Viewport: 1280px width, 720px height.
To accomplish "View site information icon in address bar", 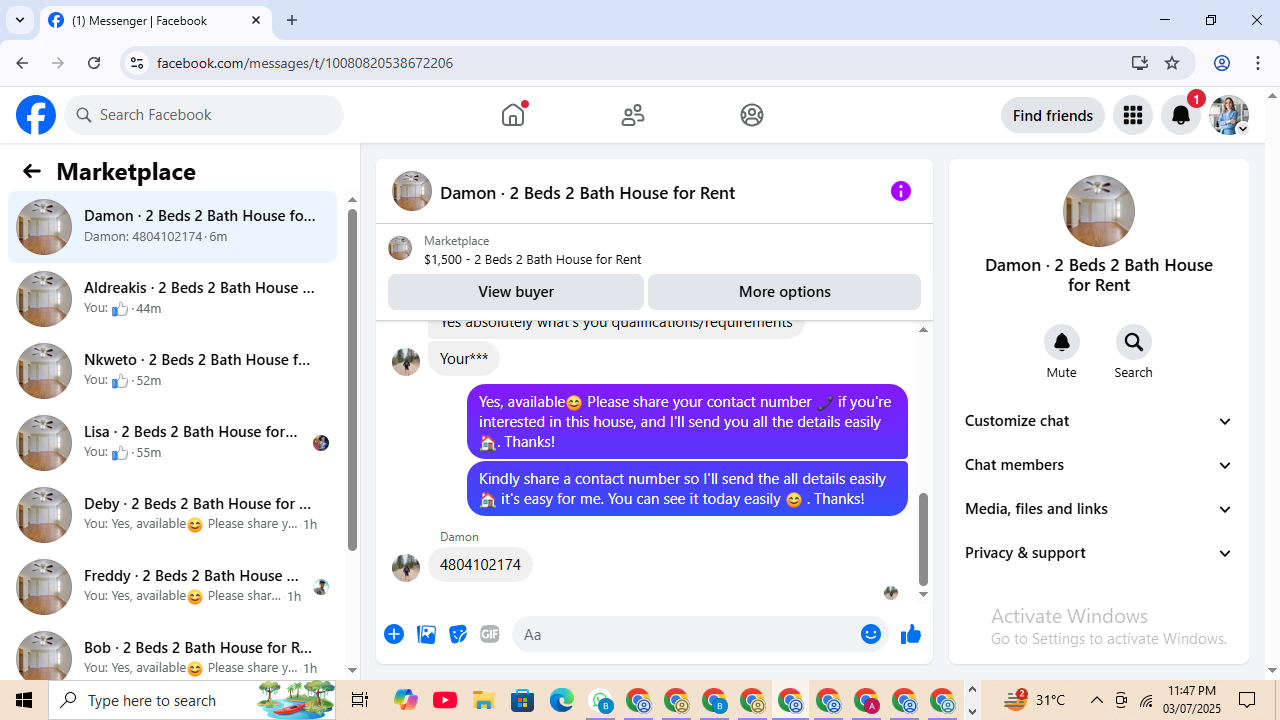I will click(137, 63).
